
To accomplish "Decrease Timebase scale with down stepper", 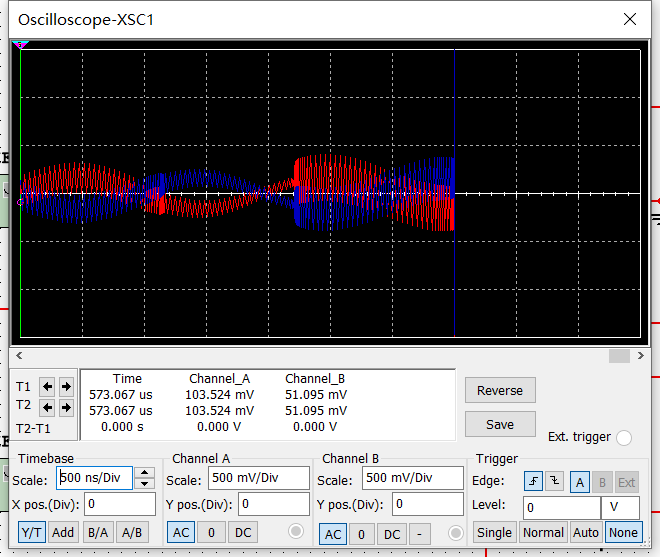I will [x=145, y=483].
